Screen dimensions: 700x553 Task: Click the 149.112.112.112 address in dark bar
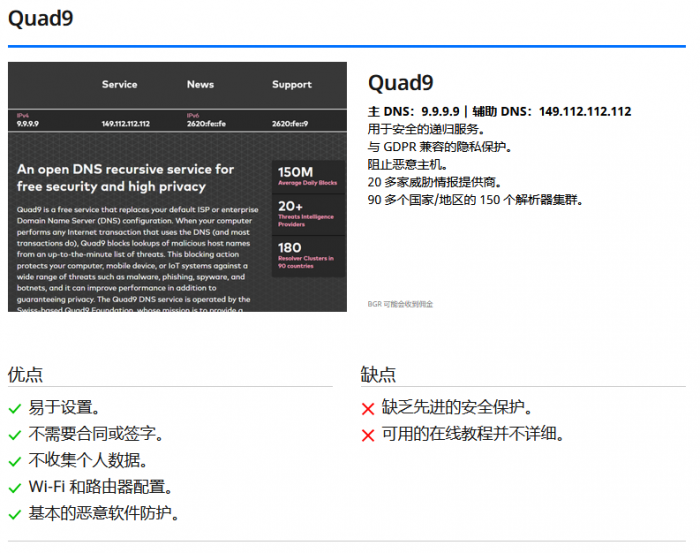click(x=125, y=124)
